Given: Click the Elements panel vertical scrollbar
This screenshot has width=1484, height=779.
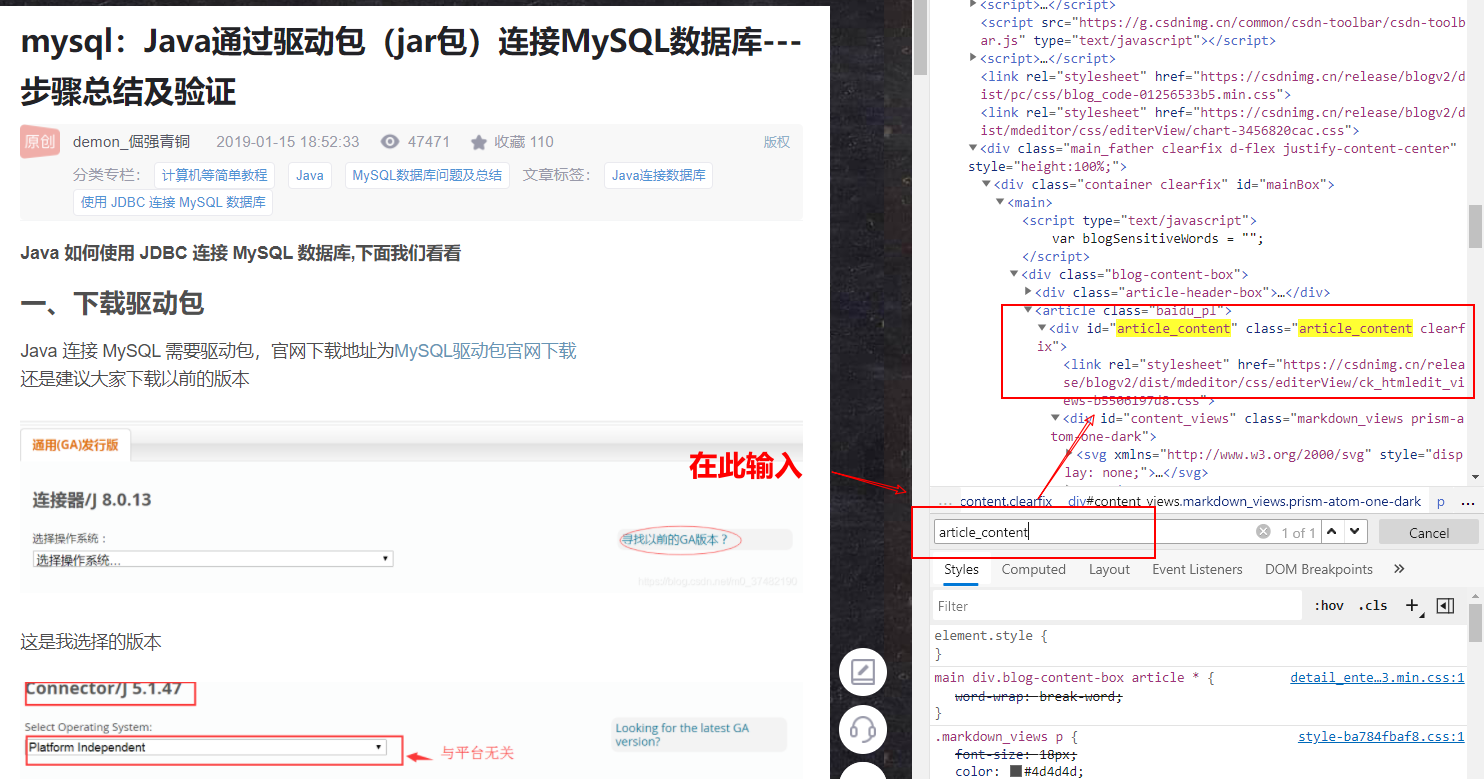Looking at the screenshot, I should tap(1475, 226).
